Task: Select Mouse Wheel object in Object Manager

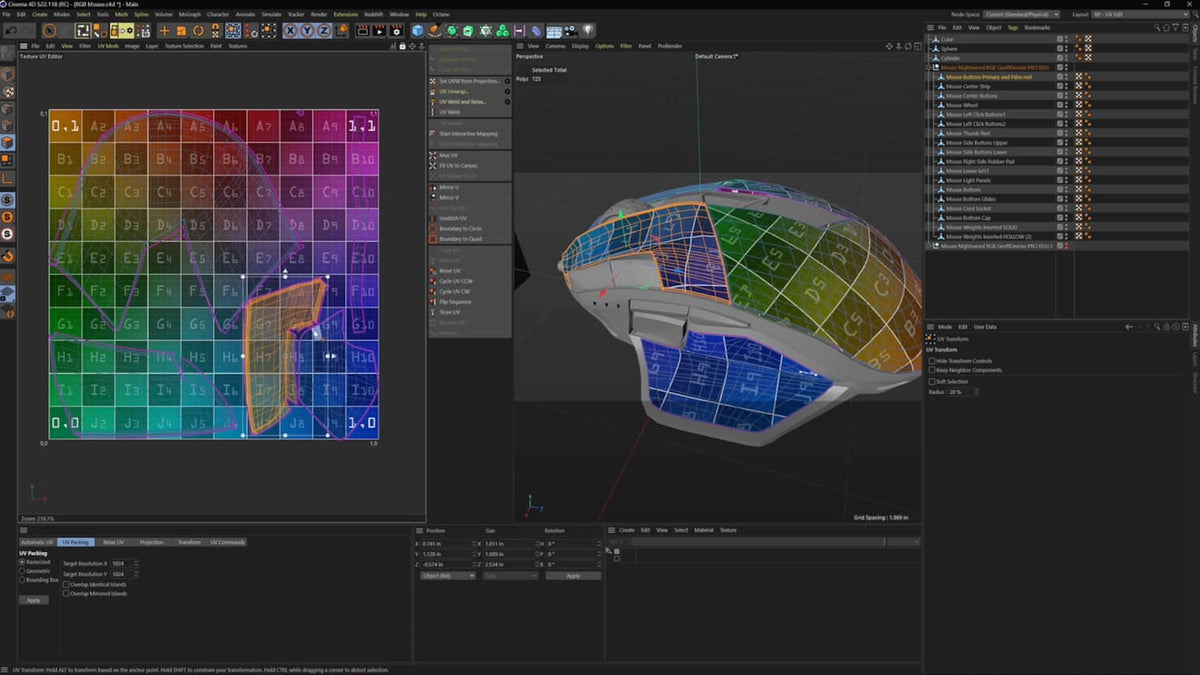Action: coord(962,105)
